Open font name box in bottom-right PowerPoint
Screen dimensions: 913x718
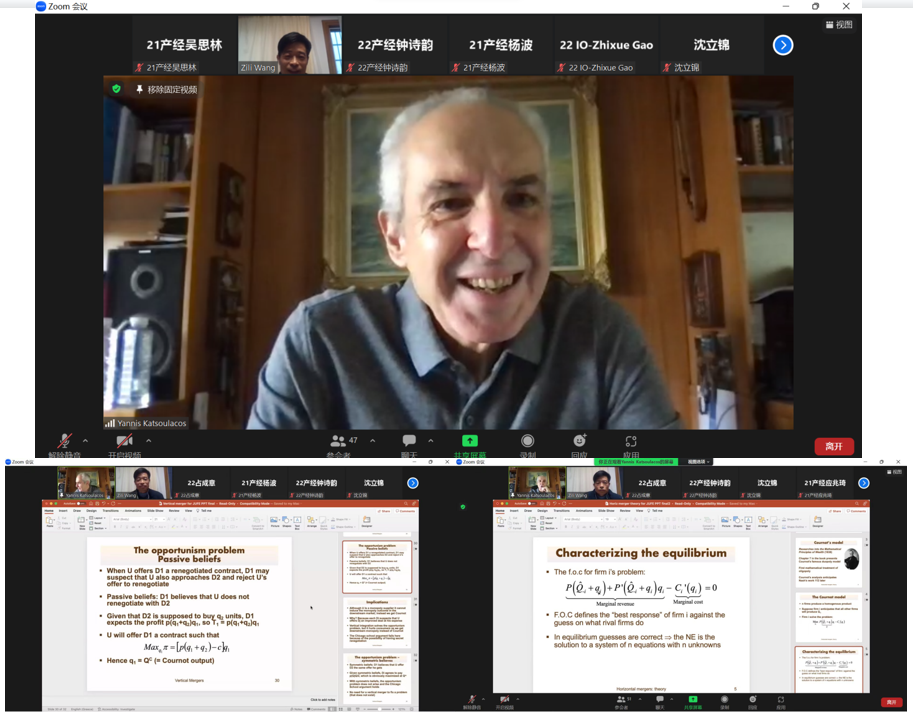tap(581, 518)
